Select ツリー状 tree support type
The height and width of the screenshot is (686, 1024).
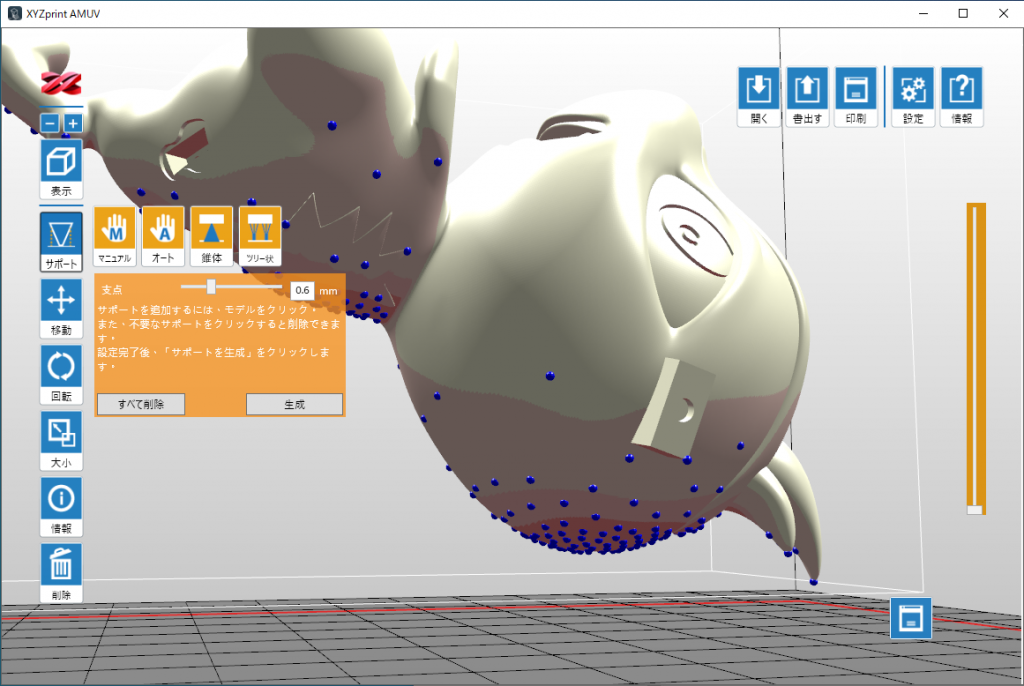point(260,236)
